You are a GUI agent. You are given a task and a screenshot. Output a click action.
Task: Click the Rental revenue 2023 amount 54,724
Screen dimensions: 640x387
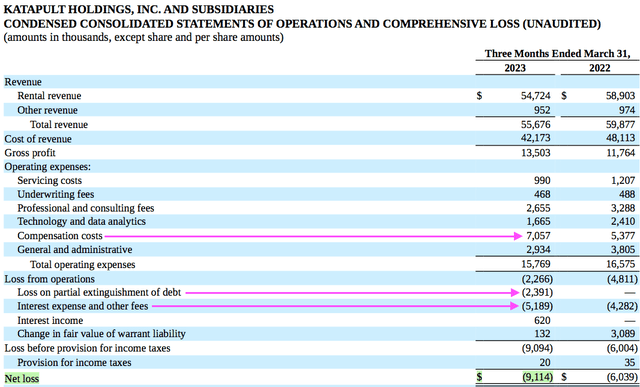[x=536, y=96]
